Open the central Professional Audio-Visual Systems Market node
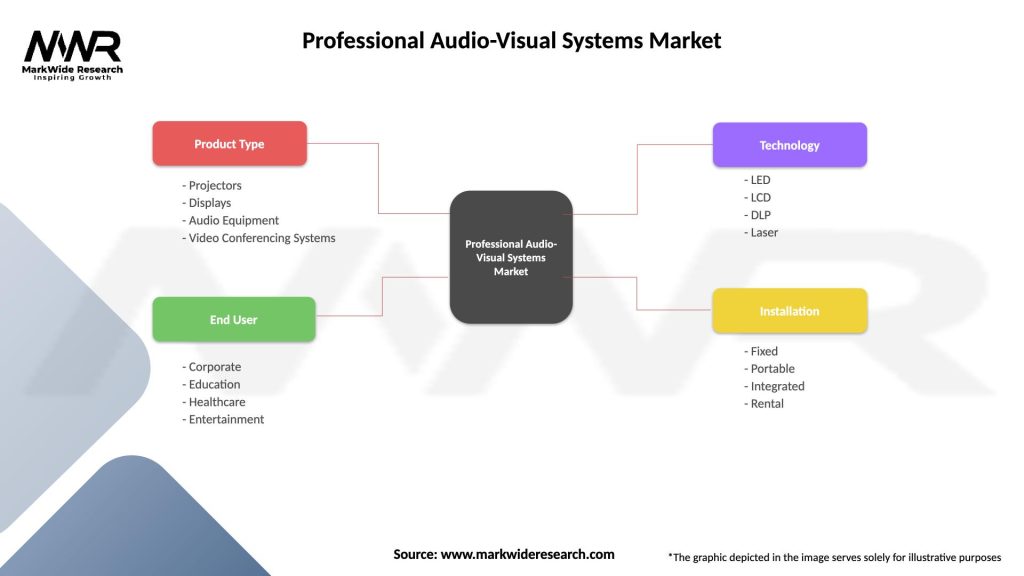This screenshot has height=576, width=1024. tap(511, 257)
